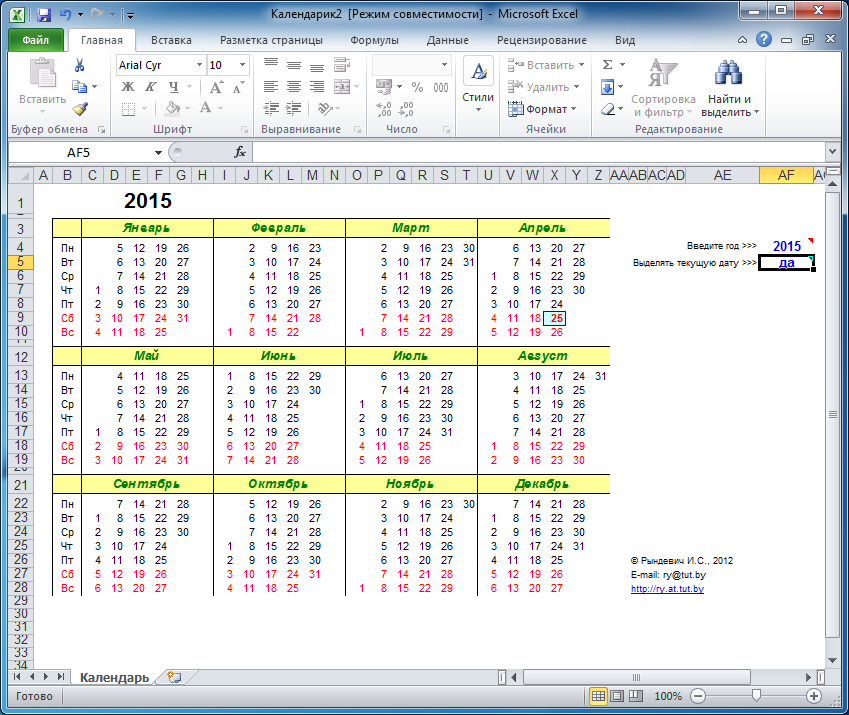Click the Fill color bucket icon
Viewport: 849px width, 715px height.
pos(173,108)
